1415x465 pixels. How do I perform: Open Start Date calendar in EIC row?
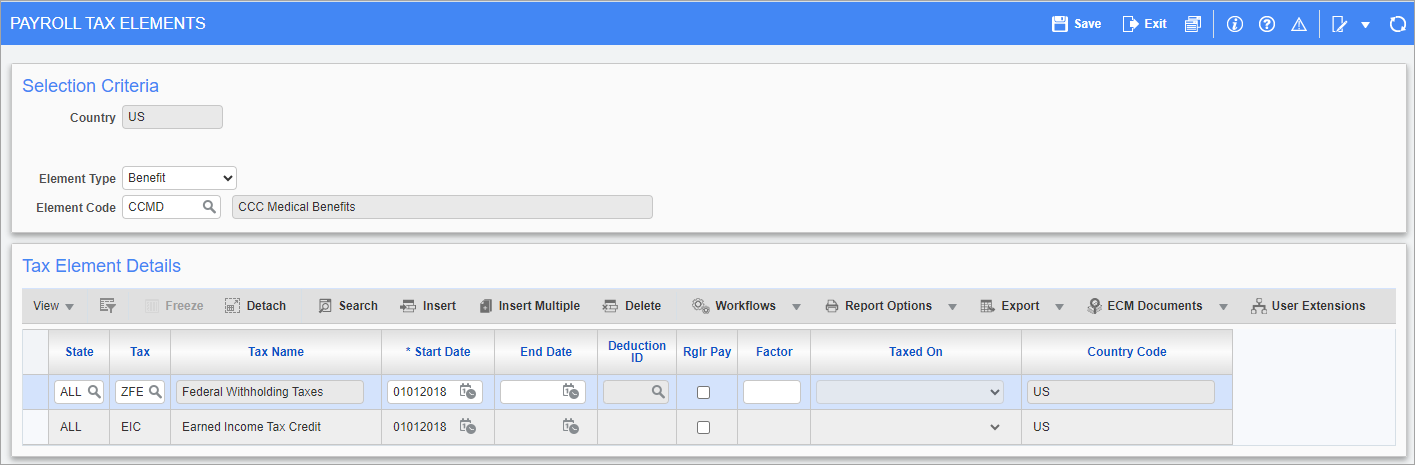[x=468, y=427]
